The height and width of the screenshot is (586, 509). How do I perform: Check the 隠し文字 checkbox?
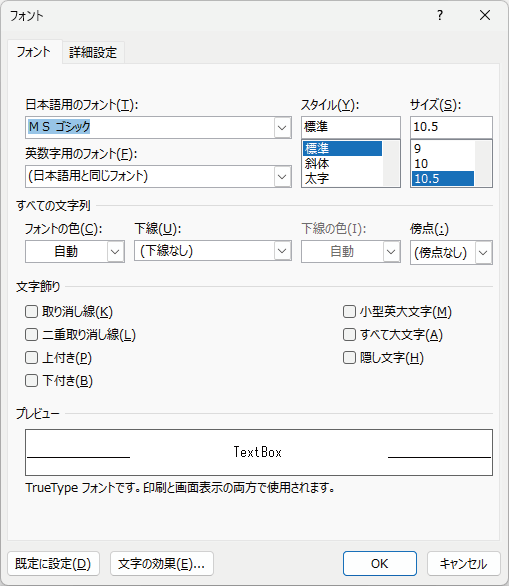coord(349,358)
